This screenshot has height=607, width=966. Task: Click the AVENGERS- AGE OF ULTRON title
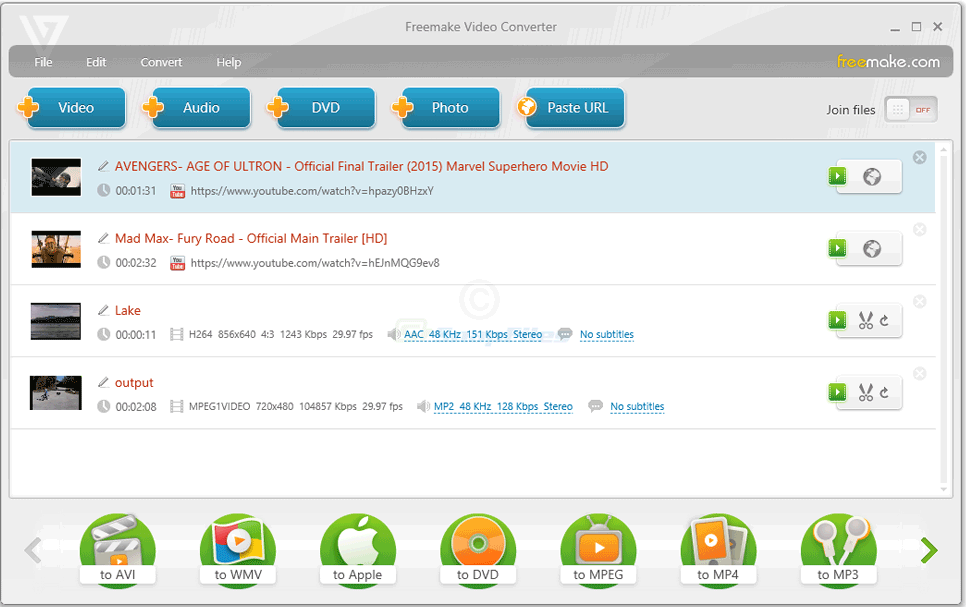coord(361,166)
